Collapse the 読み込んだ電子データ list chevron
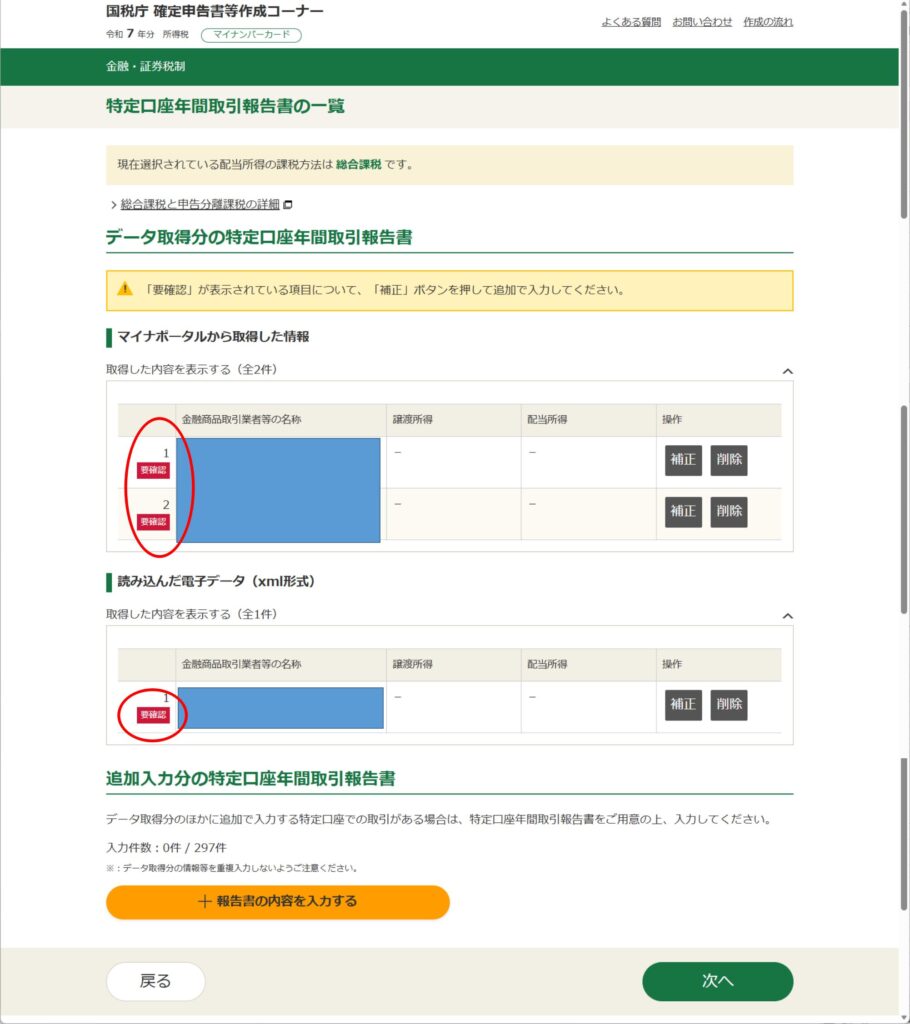This screenshot has height=1024, width=910. 787,616
